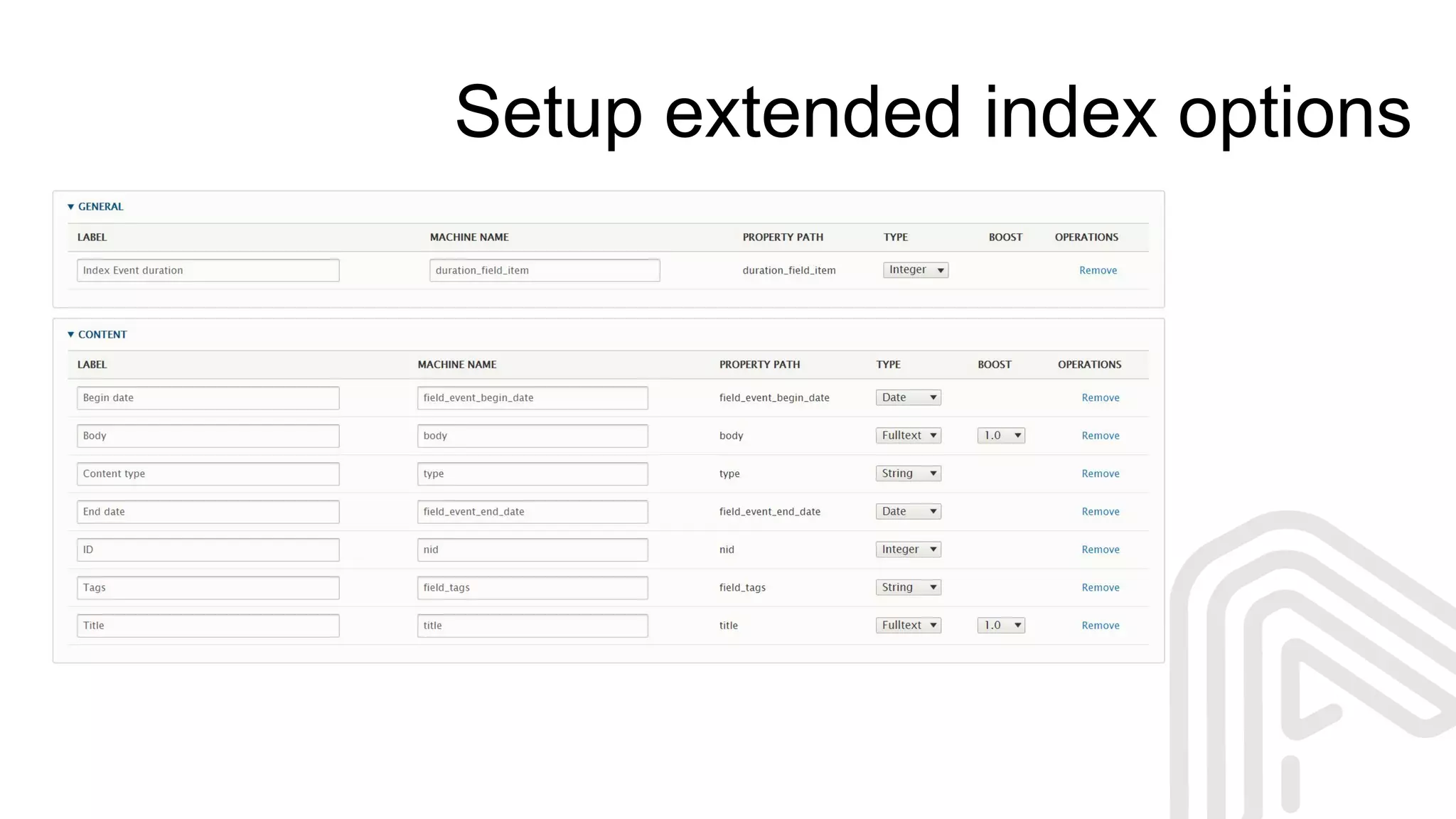Collapse the CONTENT section

(97, 334)
